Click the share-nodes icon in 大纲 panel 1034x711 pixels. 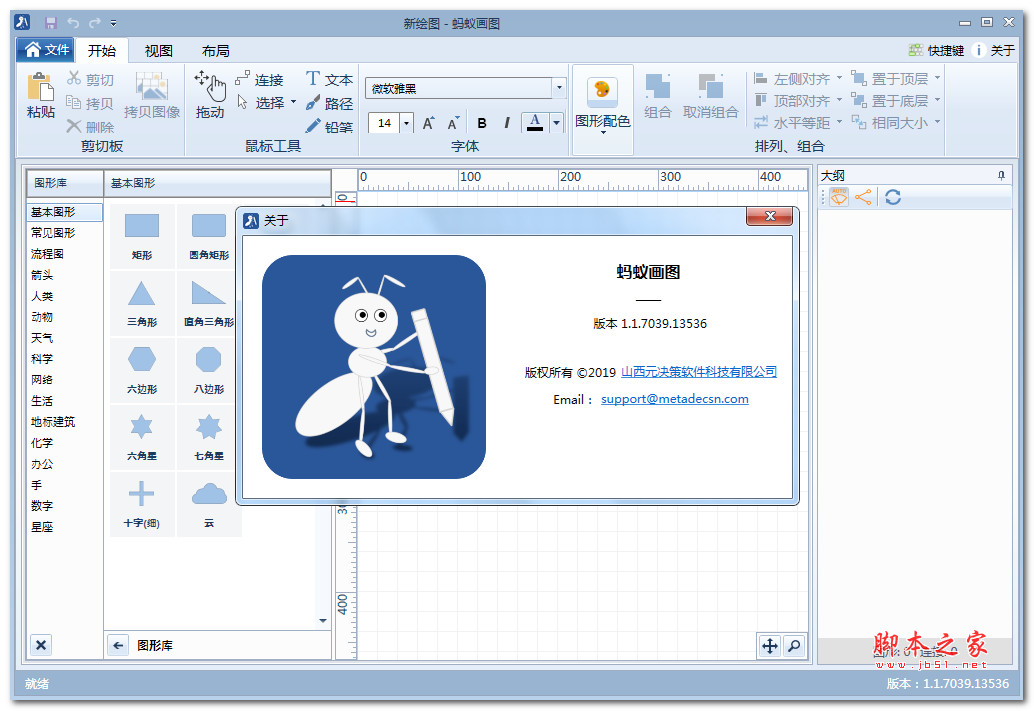click(x=863, y=197)
